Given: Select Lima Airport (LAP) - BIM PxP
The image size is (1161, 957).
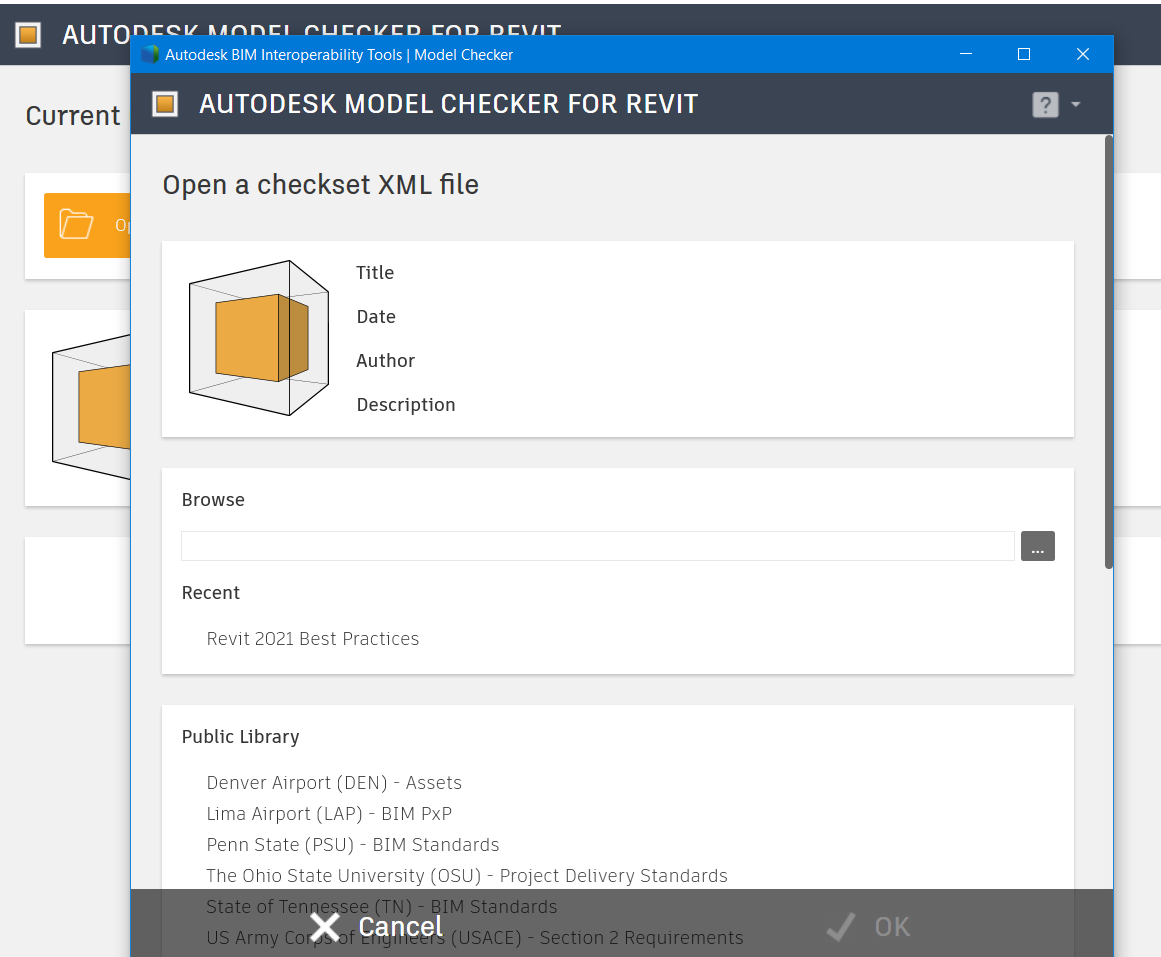Looking at the screenshot, I should tap(328, 813).
